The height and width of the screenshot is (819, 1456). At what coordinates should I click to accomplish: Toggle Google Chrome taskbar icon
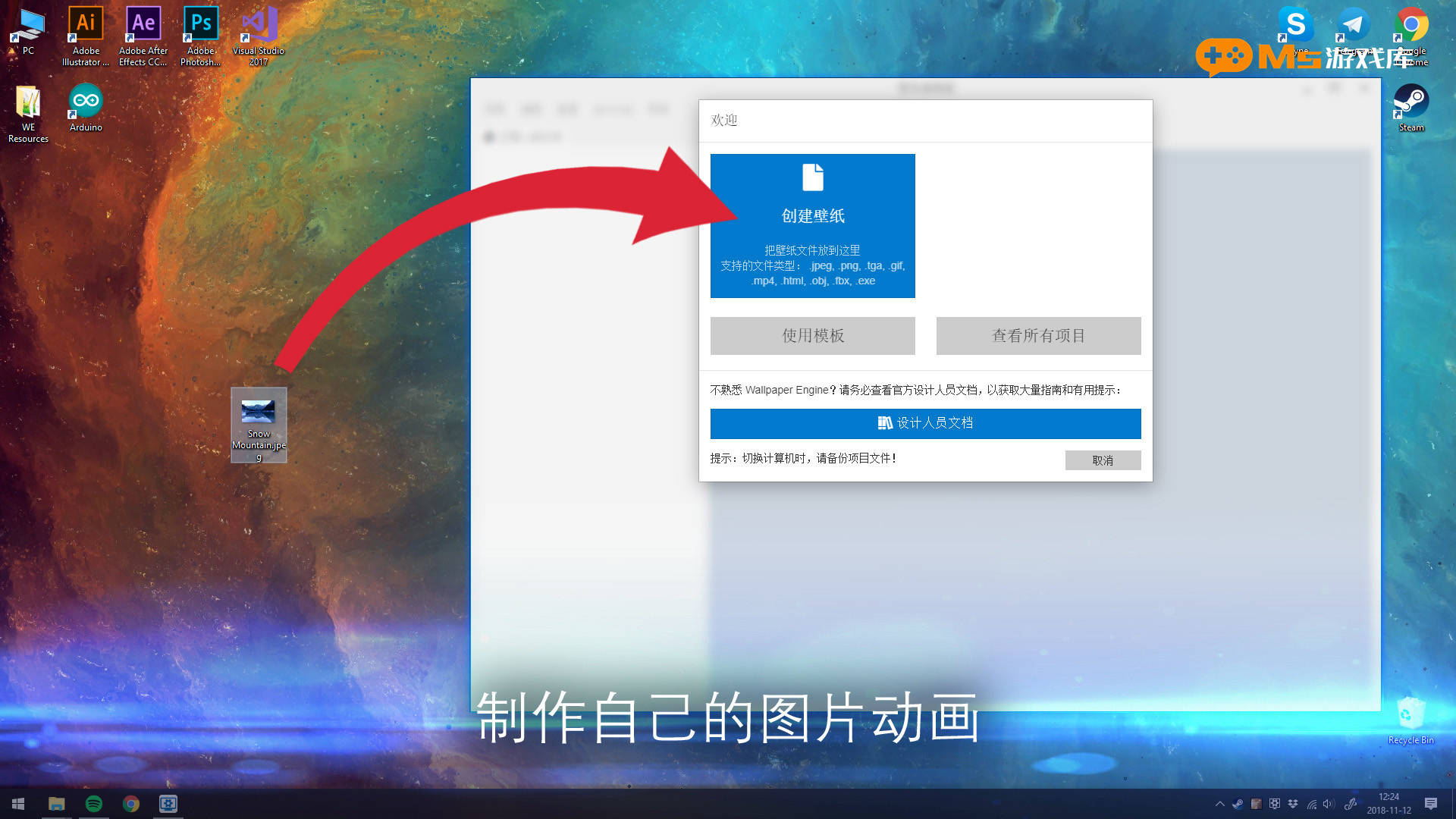click(131, 803)
